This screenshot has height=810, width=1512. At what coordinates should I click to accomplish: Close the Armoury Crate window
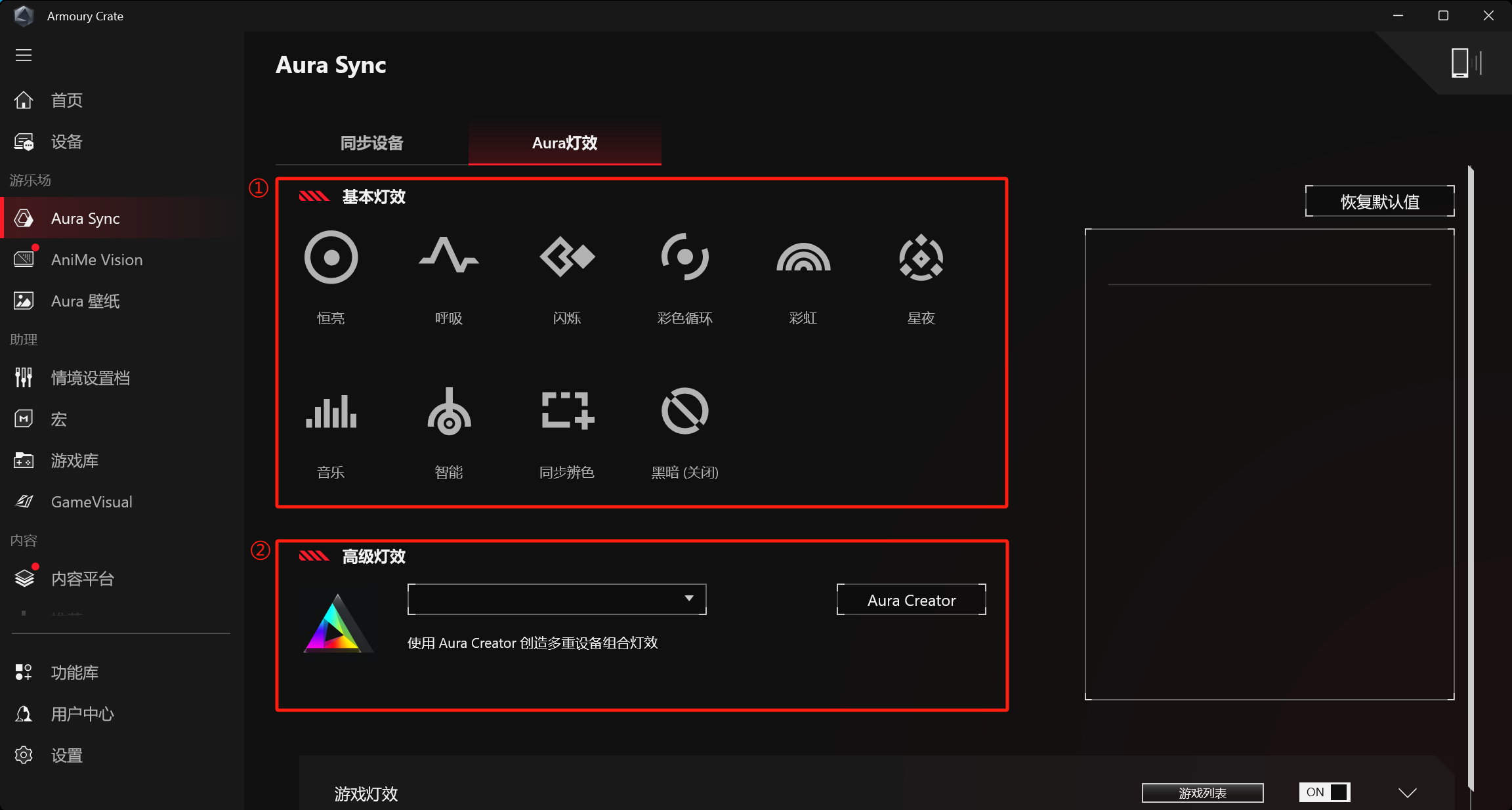(x=1488, y=16)
